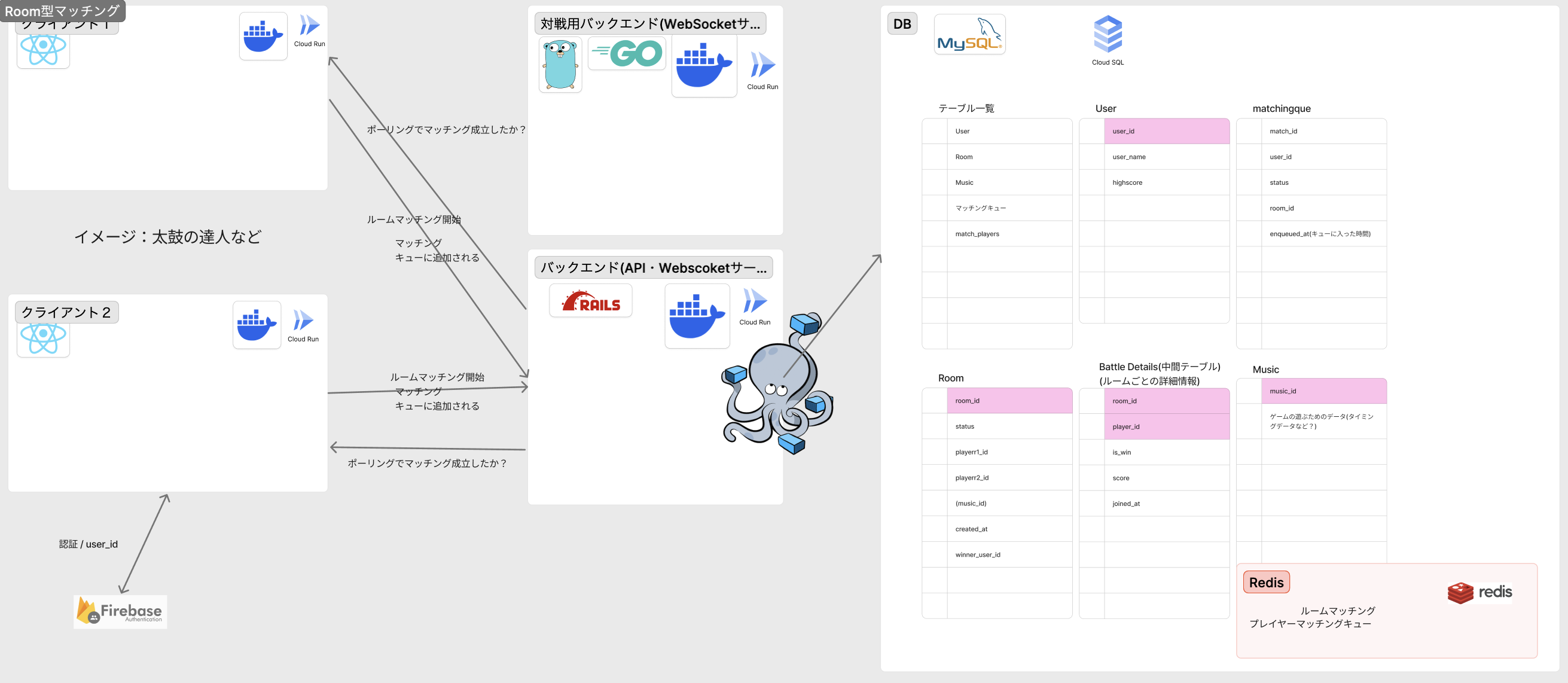Select the Rails logo
This screenshot has width=1568, height=683.
590,301
